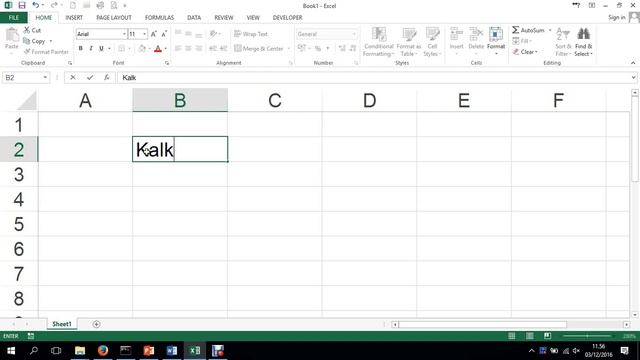Click the macro record icon in status bar
Image resolution: width=640 pixels, height=360 pixels.
31,336
